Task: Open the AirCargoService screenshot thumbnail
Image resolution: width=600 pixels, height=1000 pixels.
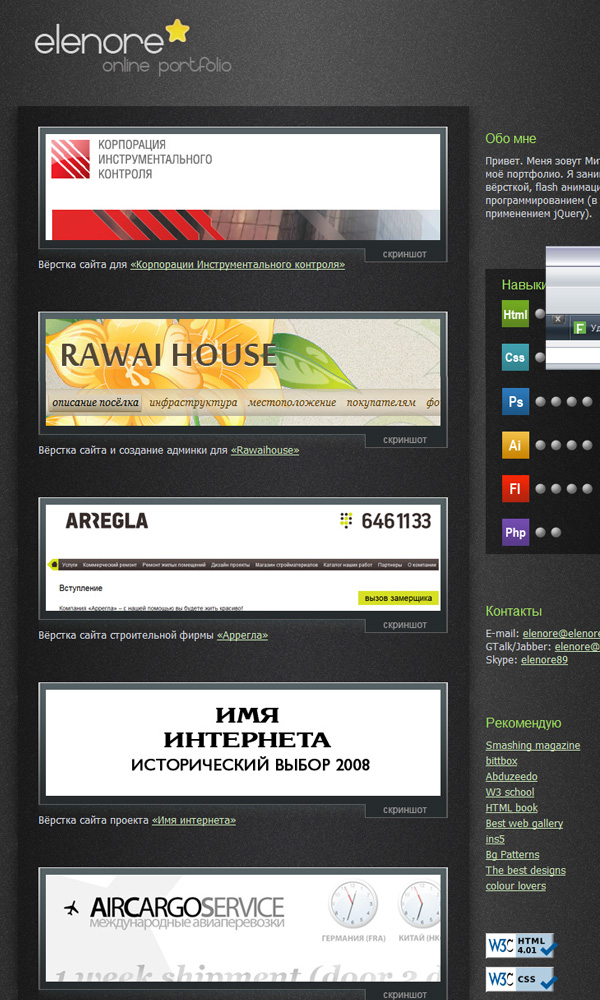Action: tap(243, 927)
